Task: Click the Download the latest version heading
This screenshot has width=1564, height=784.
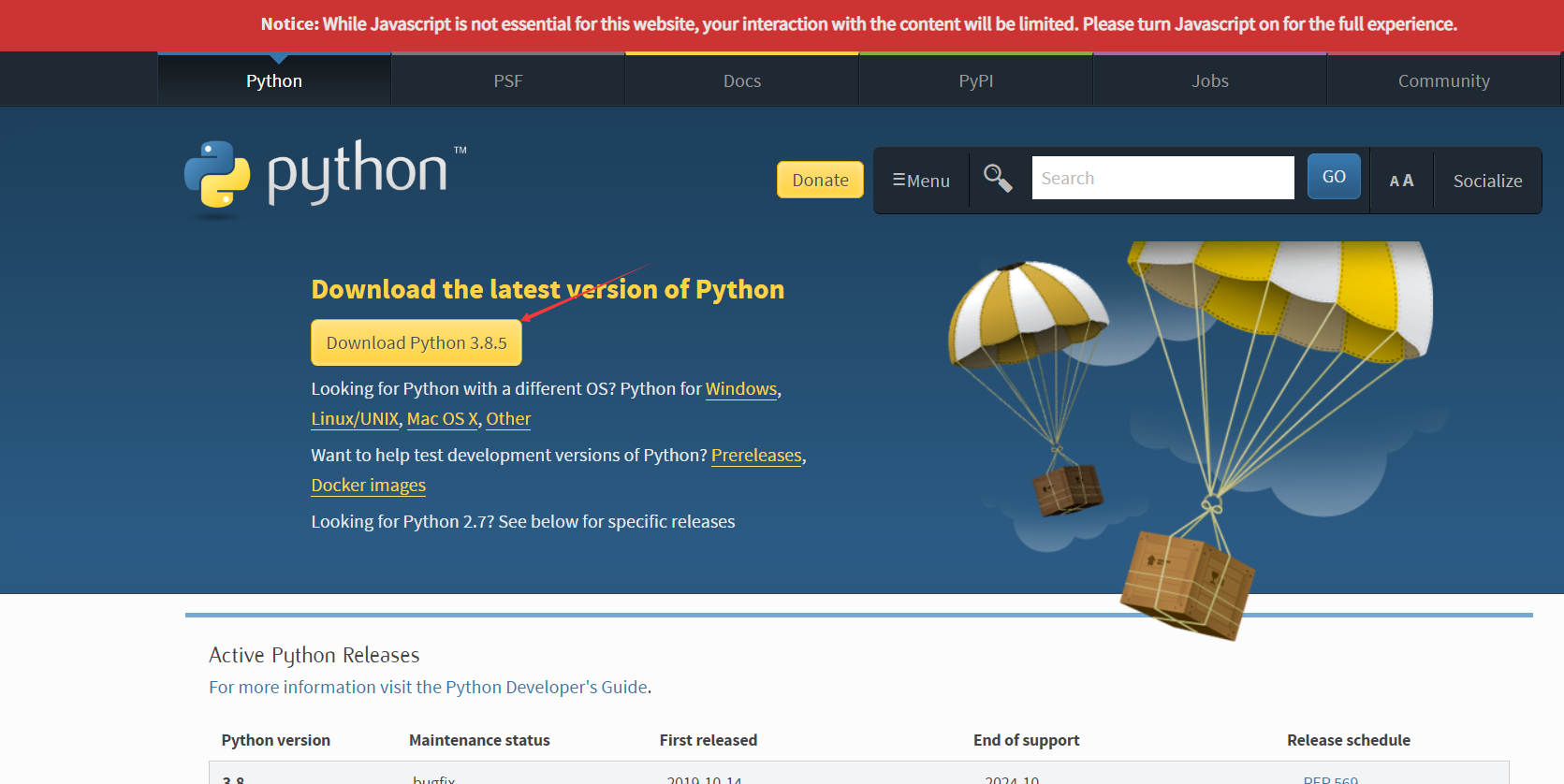Action: 548,289
